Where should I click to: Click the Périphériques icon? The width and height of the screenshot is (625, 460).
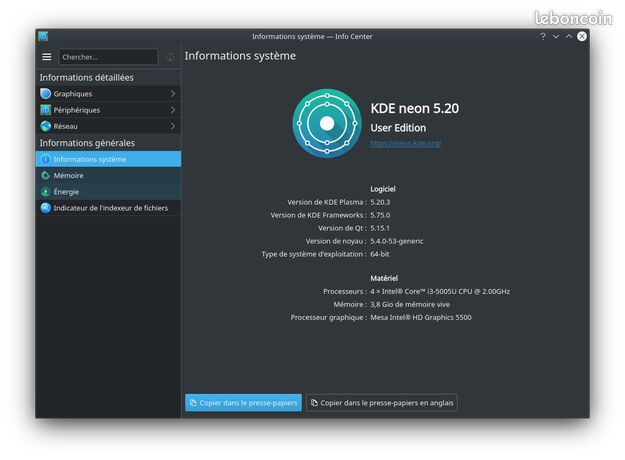coord(46,110)
